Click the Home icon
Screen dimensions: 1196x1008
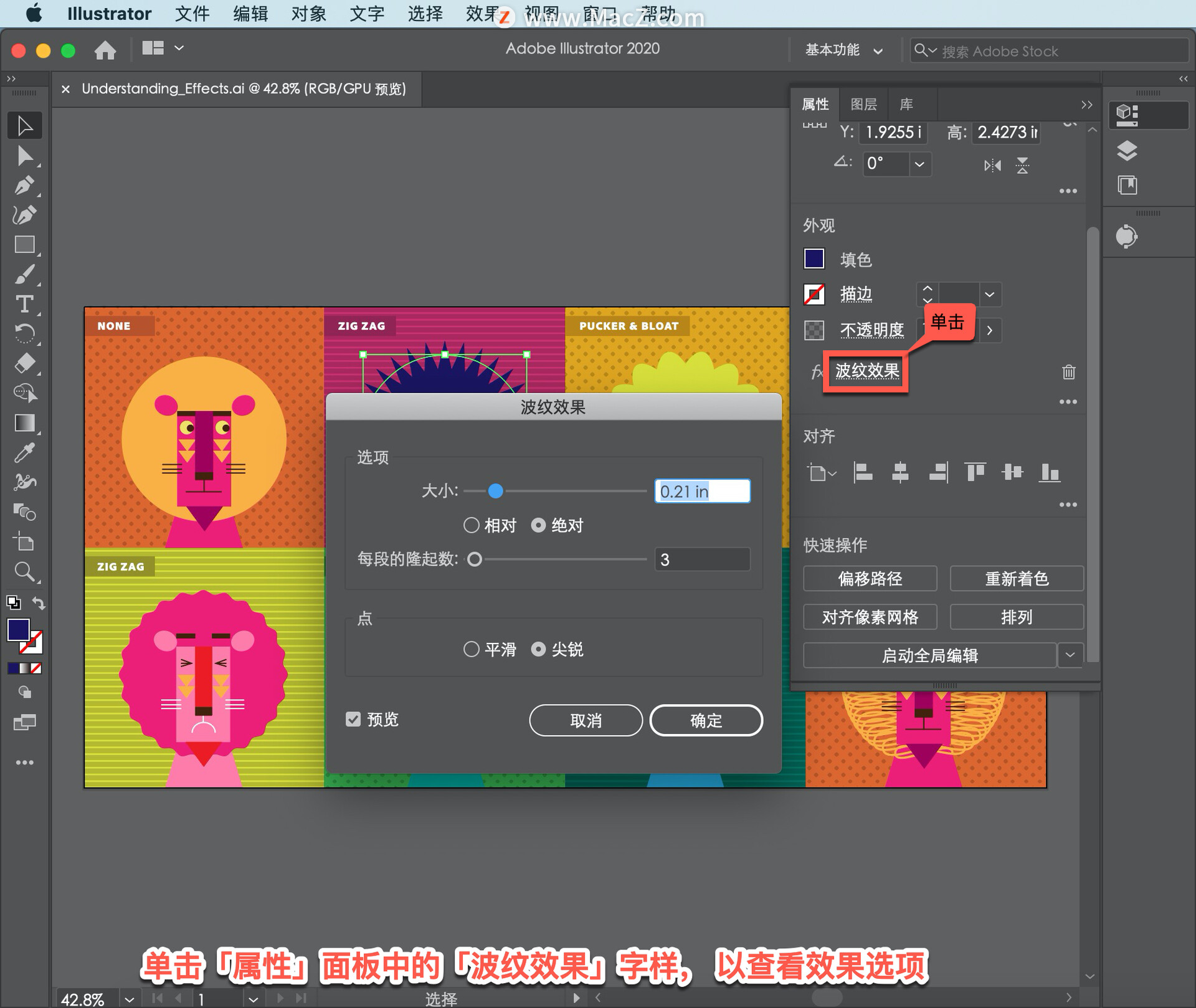(105, 49)
